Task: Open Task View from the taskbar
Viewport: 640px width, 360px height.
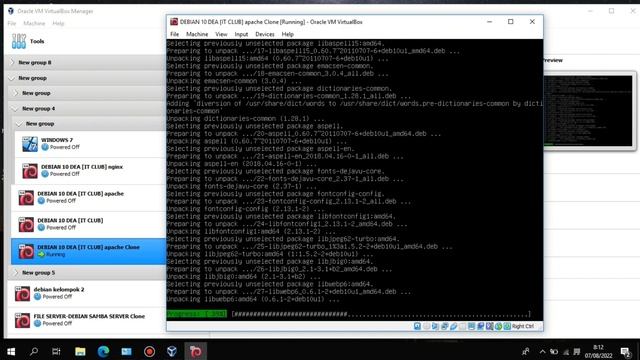Action: point(56,351)
